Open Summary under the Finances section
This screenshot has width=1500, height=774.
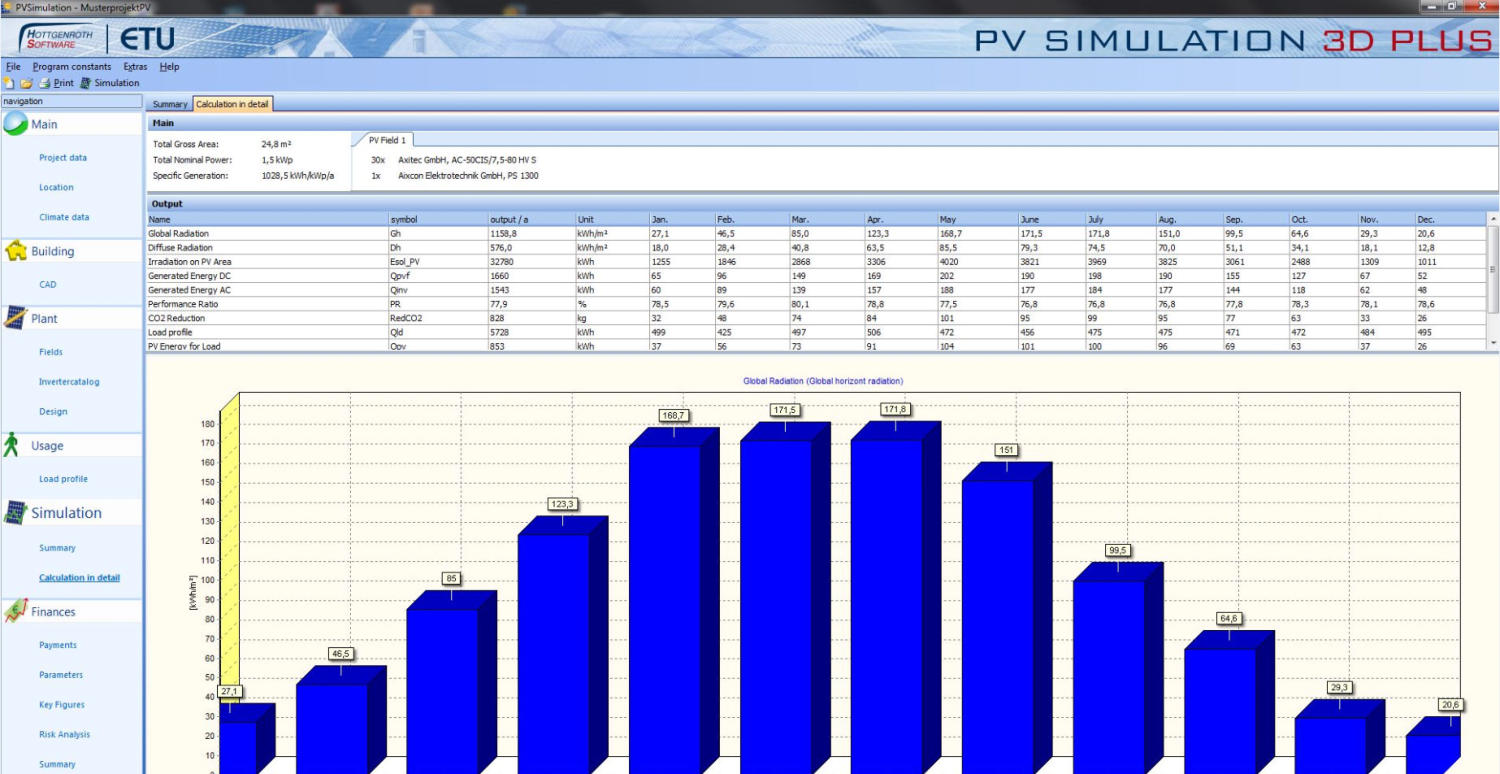click(57, 764)
